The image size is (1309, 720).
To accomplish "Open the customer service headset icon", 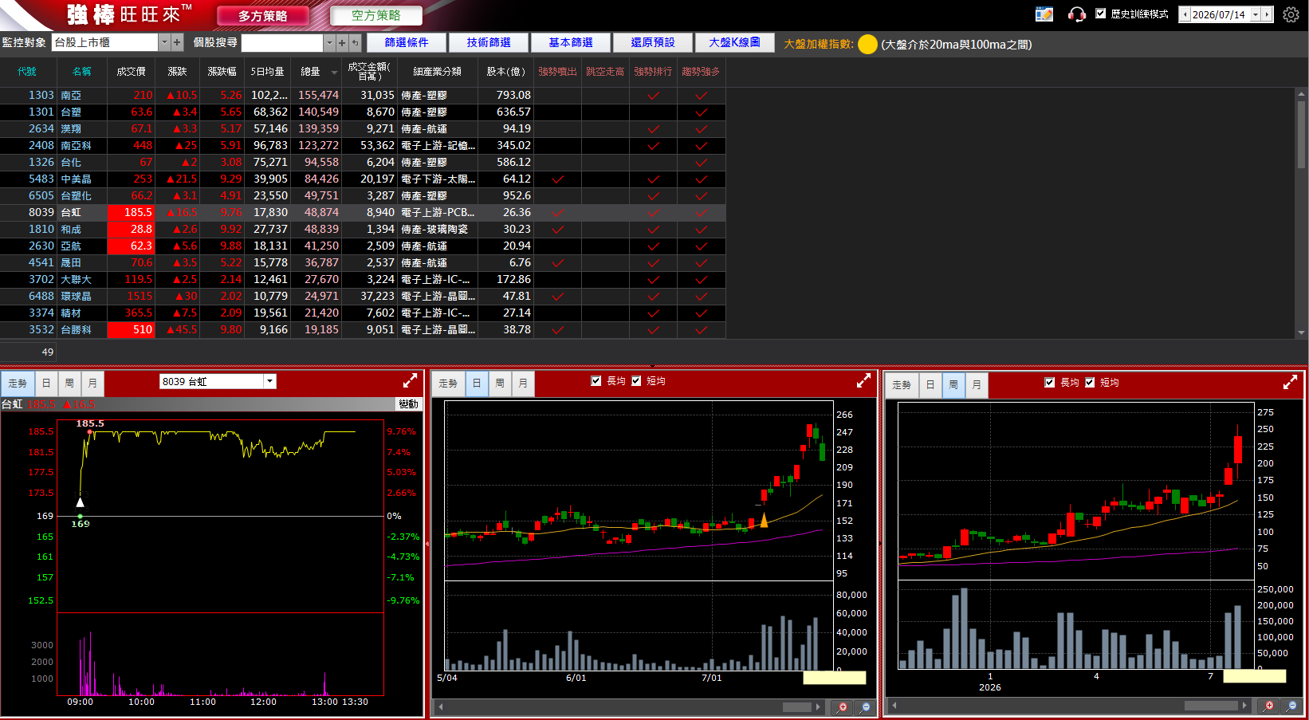I will [1076, 14].
